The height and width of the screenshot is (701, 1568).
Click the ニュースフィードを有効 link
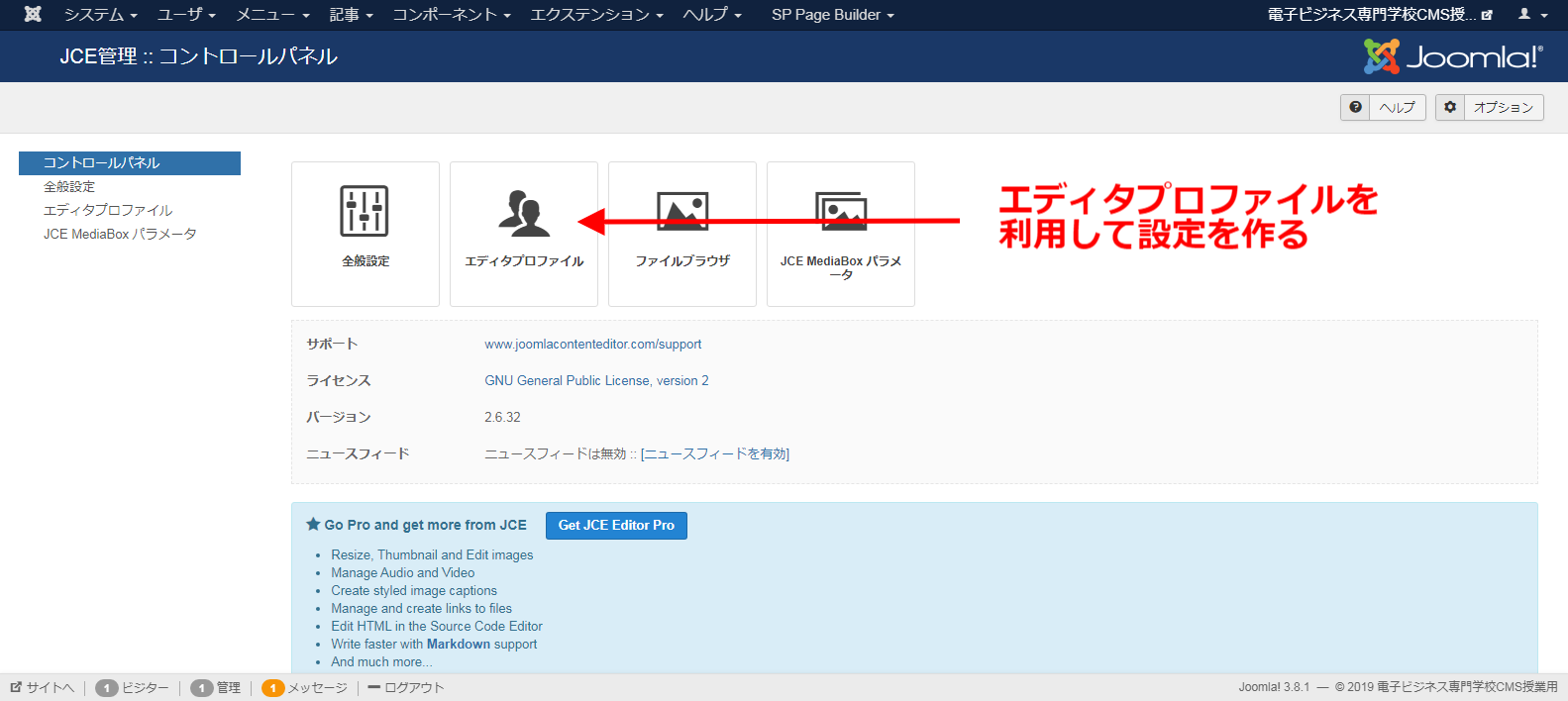click(715, 454)
